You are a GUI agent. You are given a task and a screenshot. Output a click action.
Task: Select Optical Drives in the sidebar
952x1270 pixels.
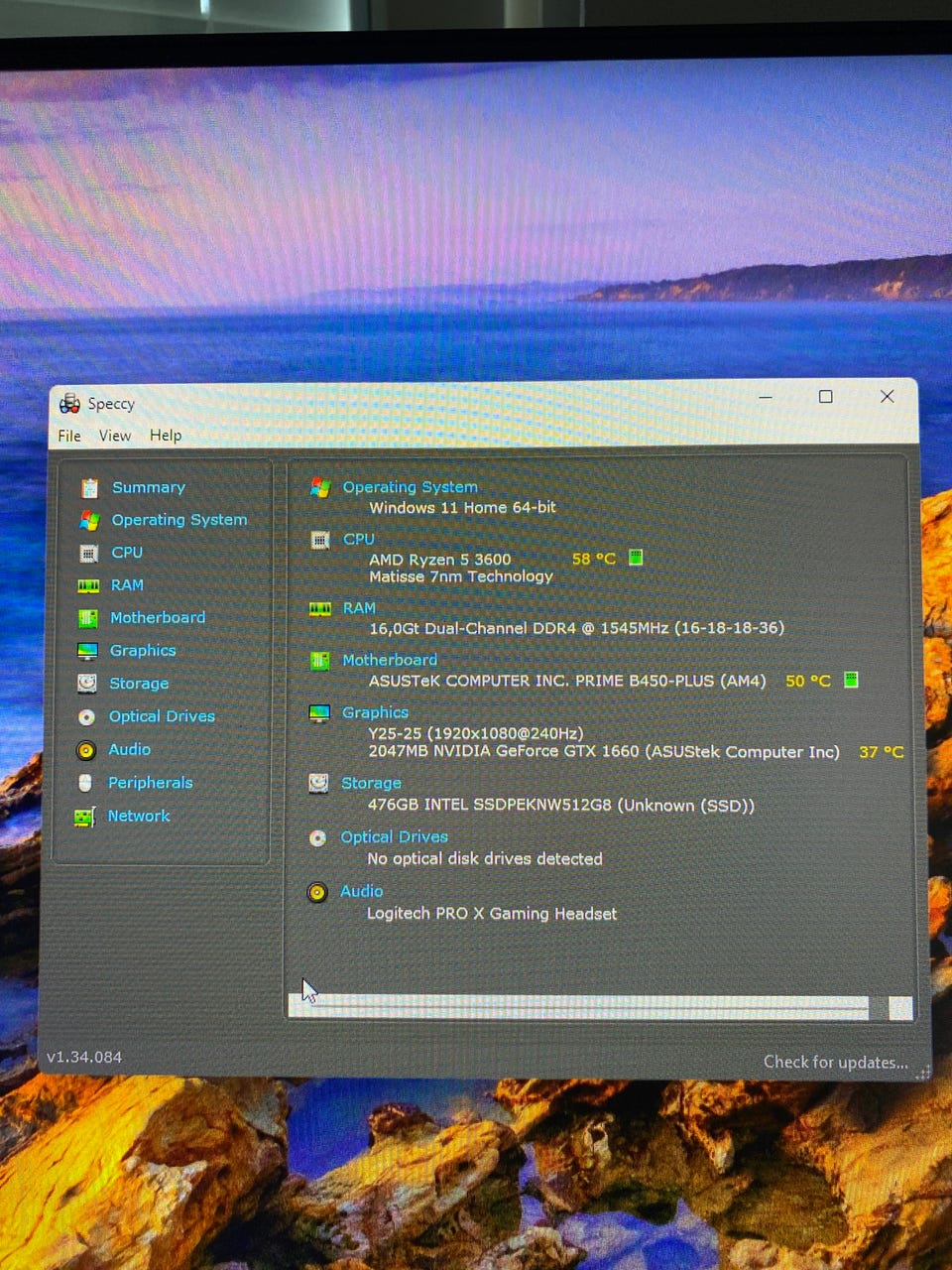[162, 716]
